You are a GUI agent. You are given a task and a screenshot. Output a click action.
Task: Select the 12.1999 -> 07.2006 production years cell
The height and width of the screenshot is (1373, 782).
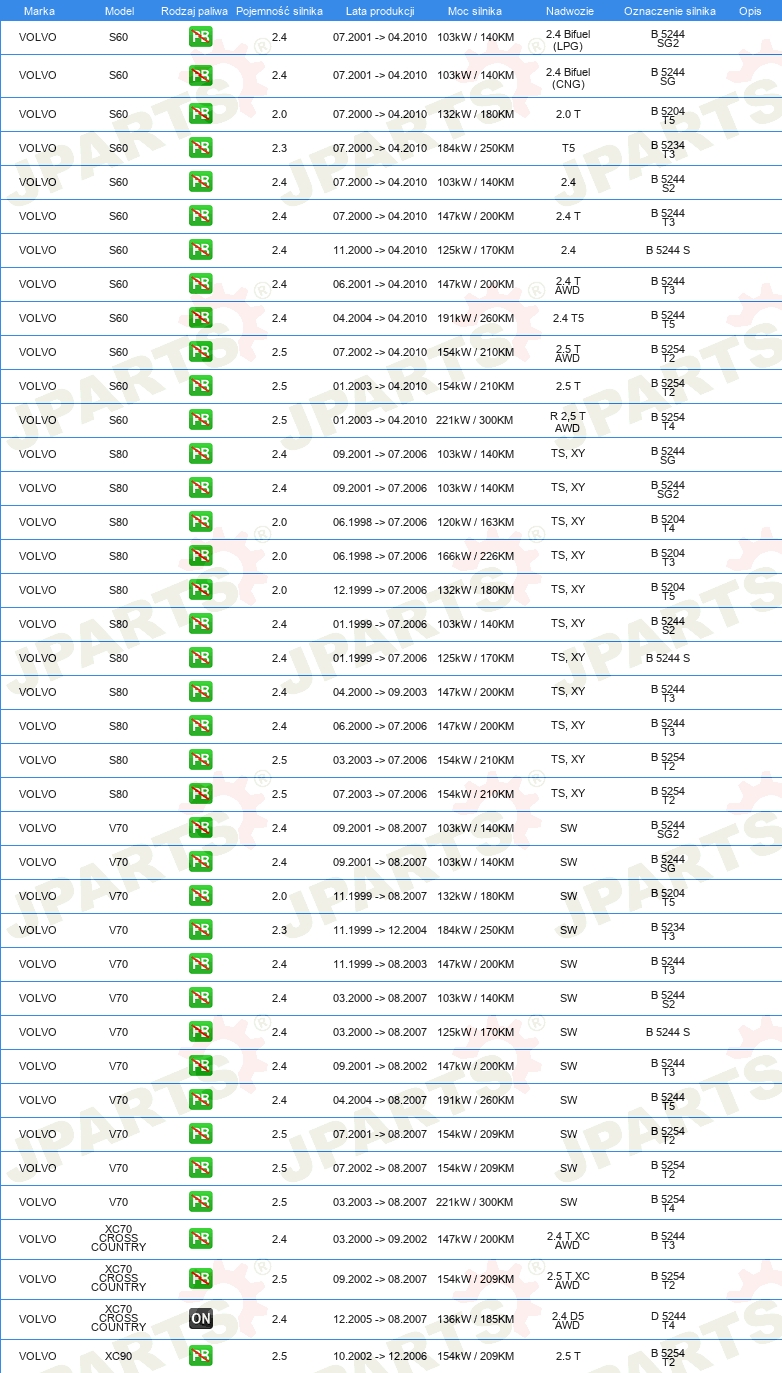click(x=380, y=590)
